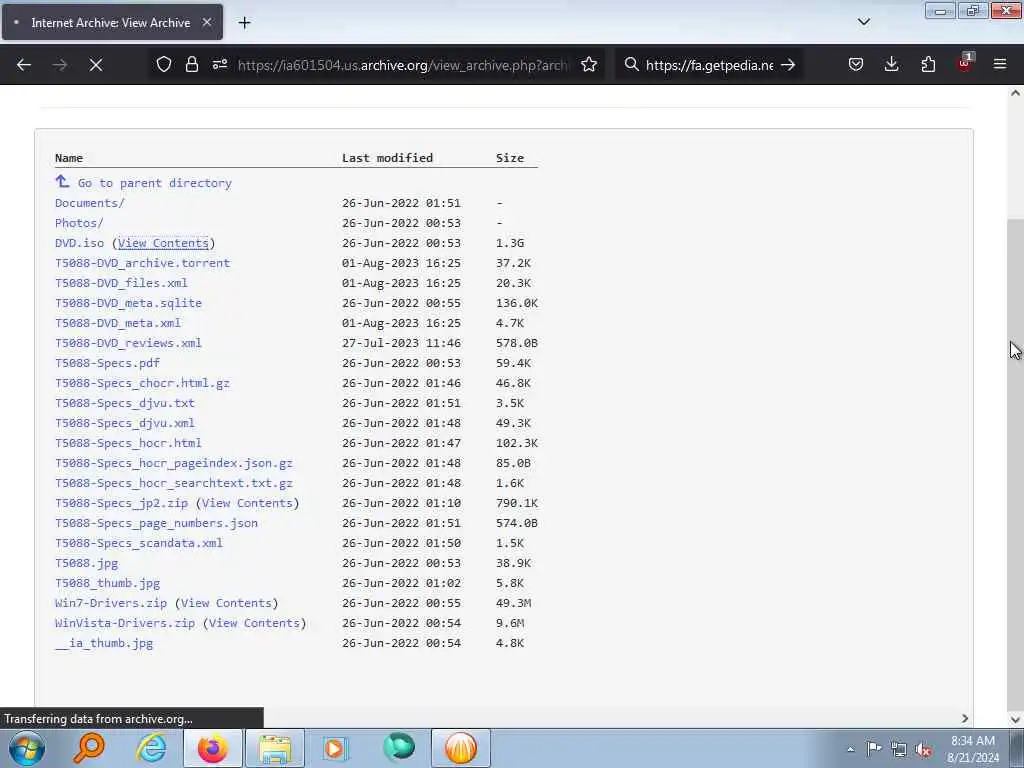This screenshot has height=768, width=1024.
Task: Open the Documents/ folder
Action: click(x=89, y=202)
